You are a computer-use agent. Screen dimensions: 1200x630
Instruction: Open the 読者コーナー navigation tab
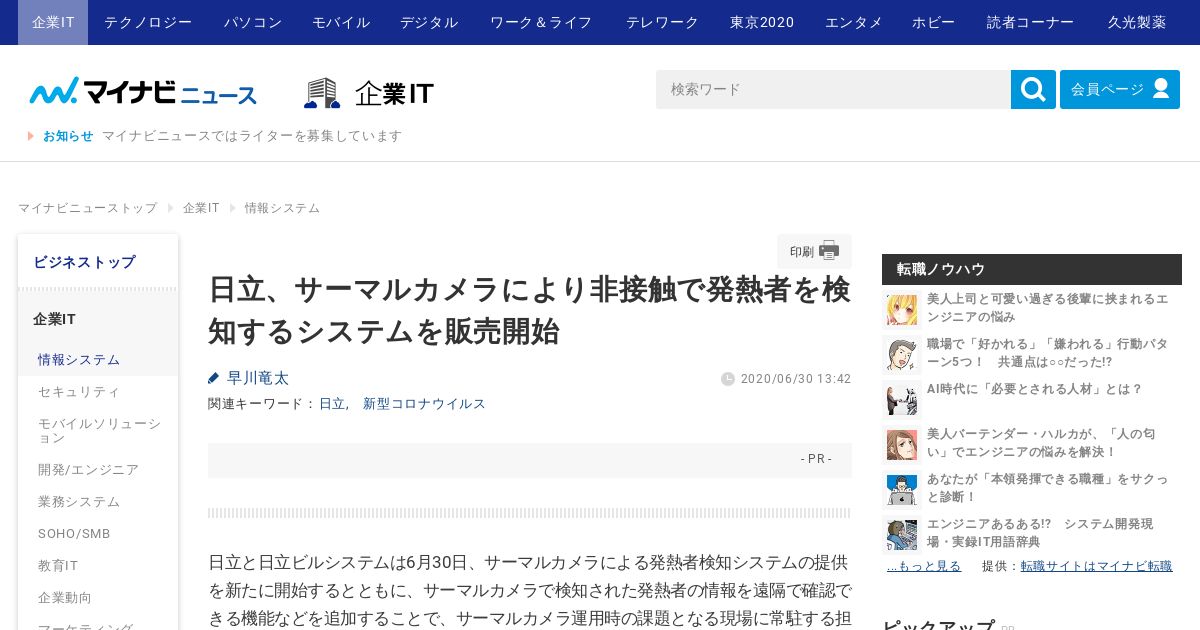point(1030,22)
